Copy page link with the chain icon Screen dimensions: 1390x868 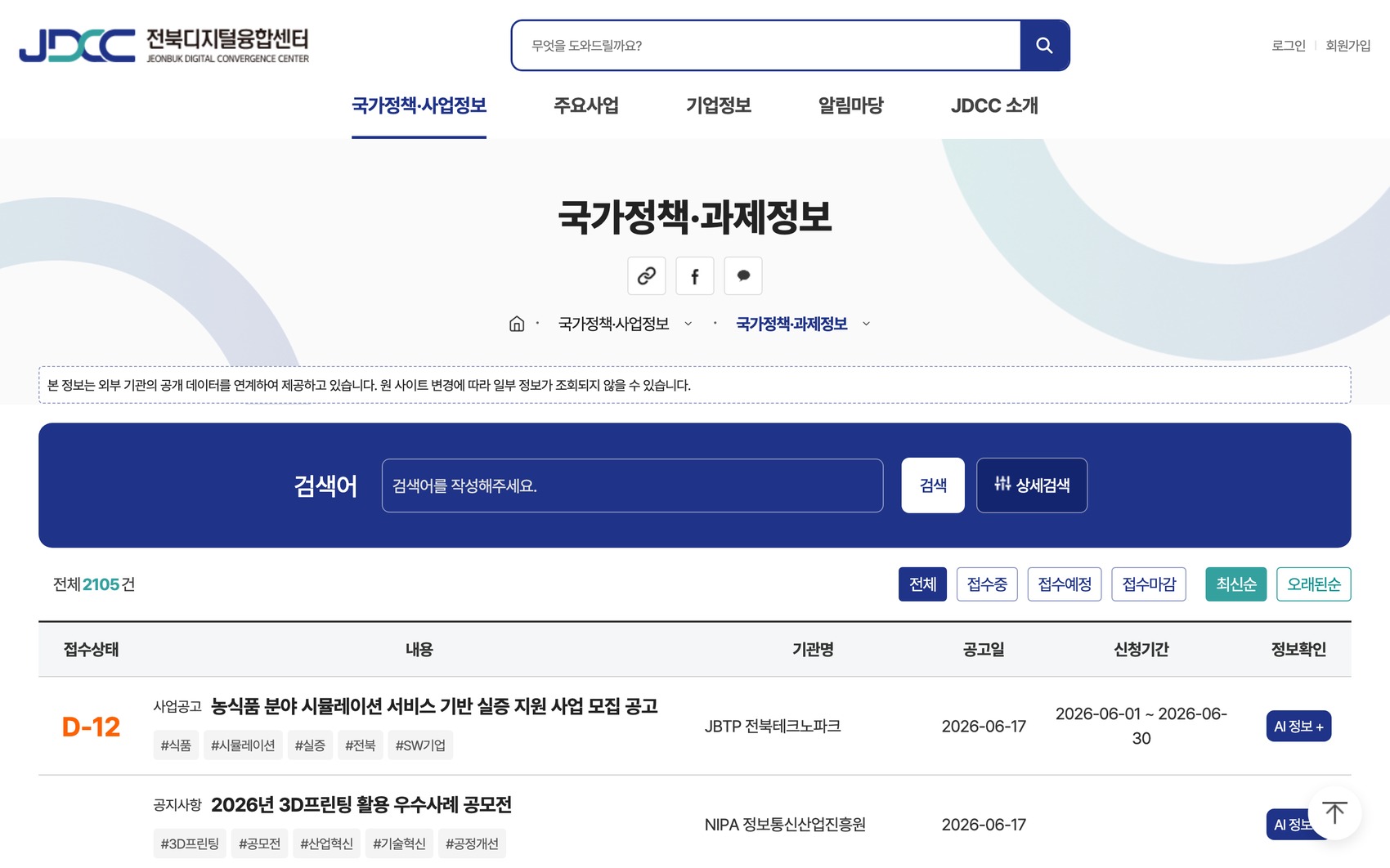(x=646, y=275)
